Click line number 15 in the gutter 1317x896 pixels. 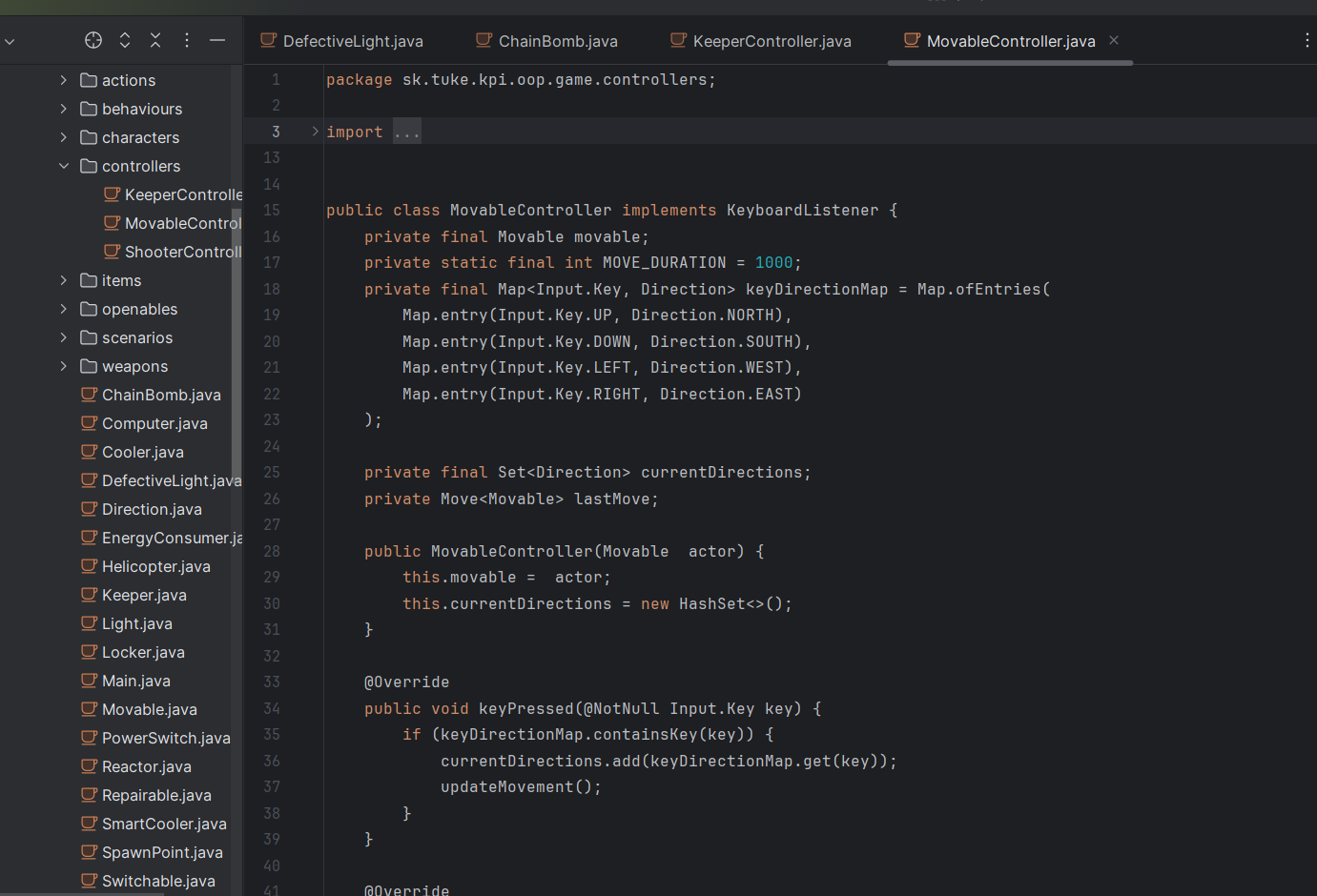click(272, 210)
